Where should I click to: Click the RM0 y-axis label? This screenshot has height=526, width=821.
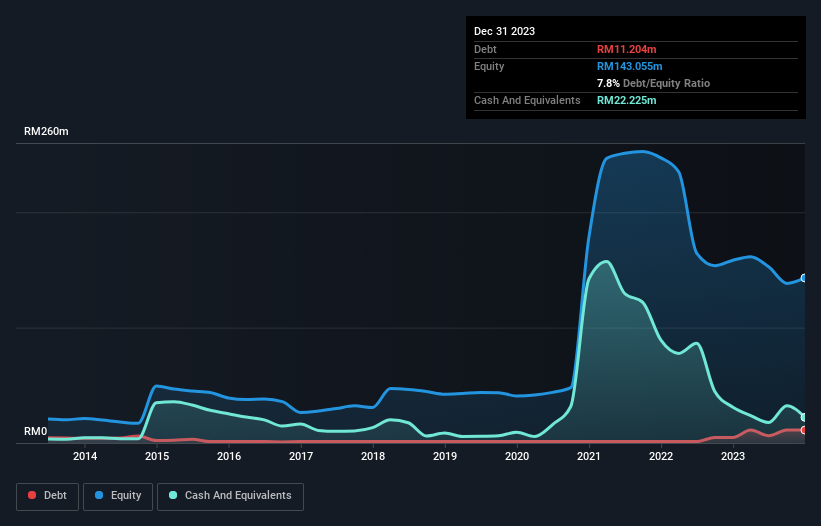(36, 431)
